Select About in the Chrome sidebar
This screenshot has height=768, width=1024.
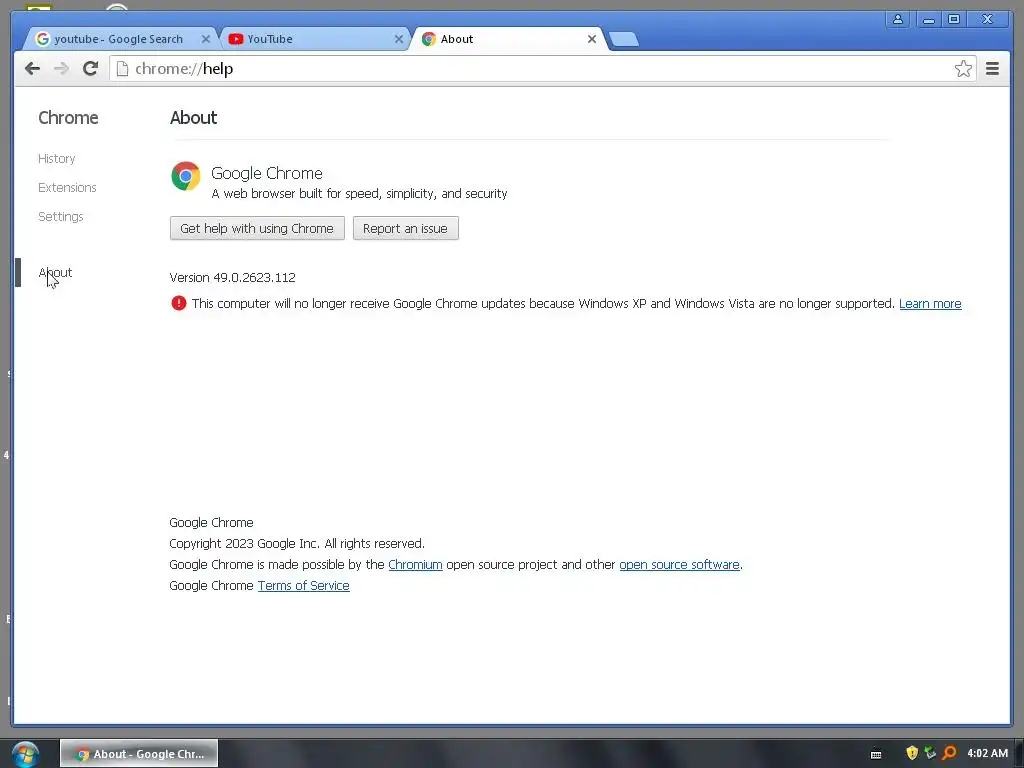pos(55,272)
